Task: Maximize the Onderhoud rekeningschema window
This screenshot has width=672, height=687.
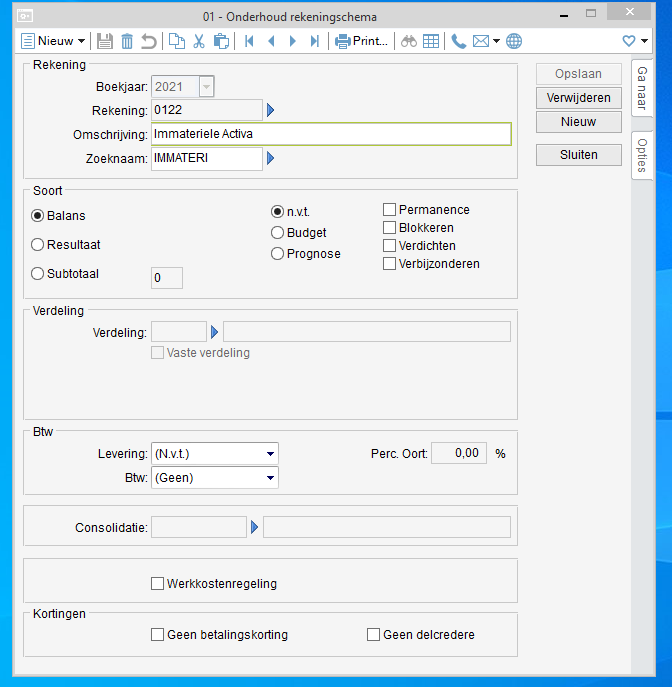Action: click(591, 14)
